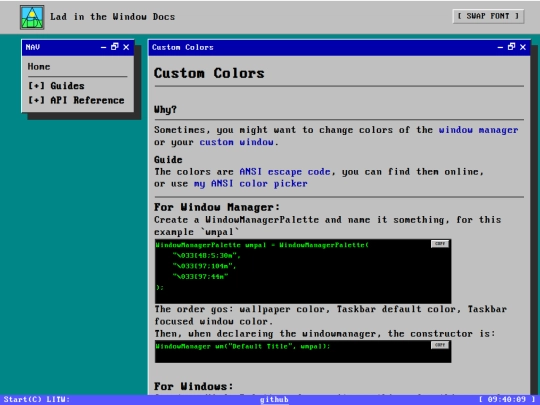Viewport: 540px width, 405px height.
Task: Minimize the Custom Colors window
Action: pyautogui.click(x=500, y=47)
